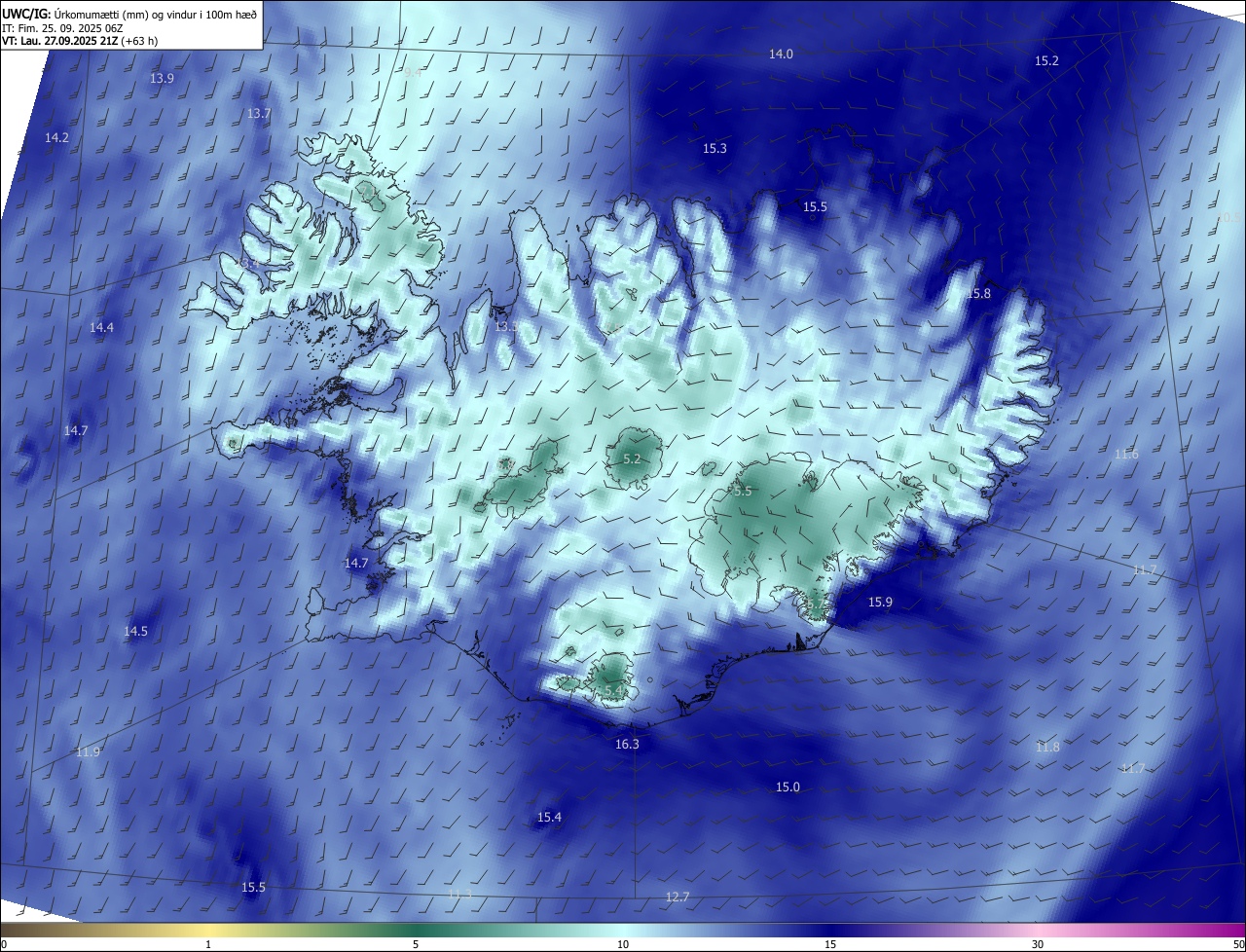Image resolution: width=1246 pixels, height=952 pixels.
Task: Click the 11.9 value in the lower-left
Action: click(88, 751)
